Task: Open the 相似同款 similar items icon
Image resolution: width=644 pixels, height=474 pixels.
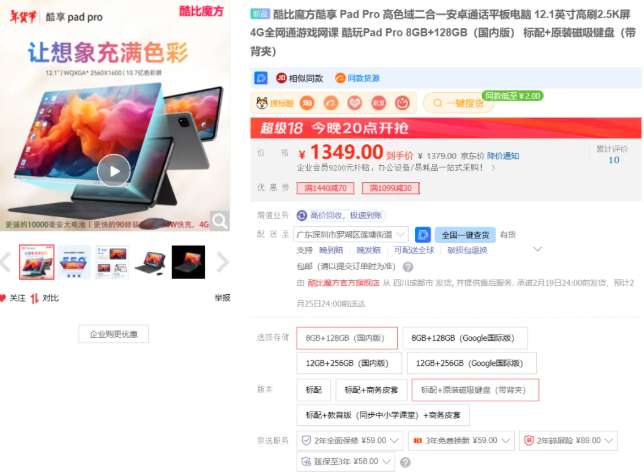Action: 281,78
